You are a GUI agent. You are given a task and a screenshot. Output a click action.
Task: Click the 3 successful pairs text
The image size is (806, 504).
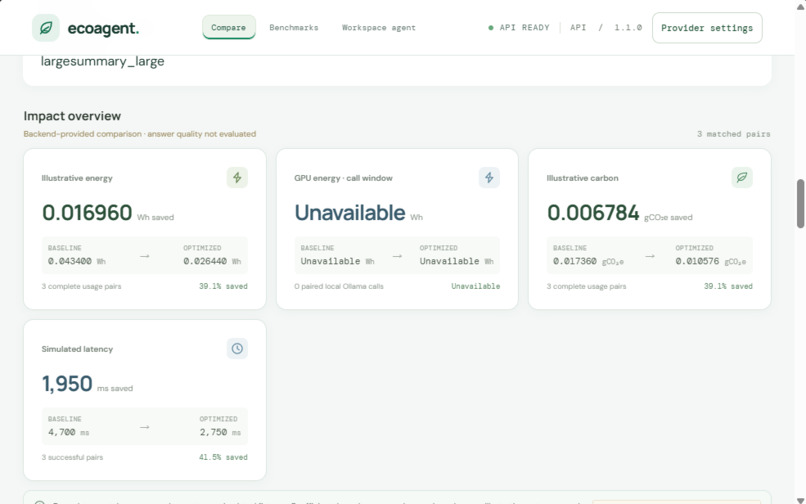[x=72, y=457]
